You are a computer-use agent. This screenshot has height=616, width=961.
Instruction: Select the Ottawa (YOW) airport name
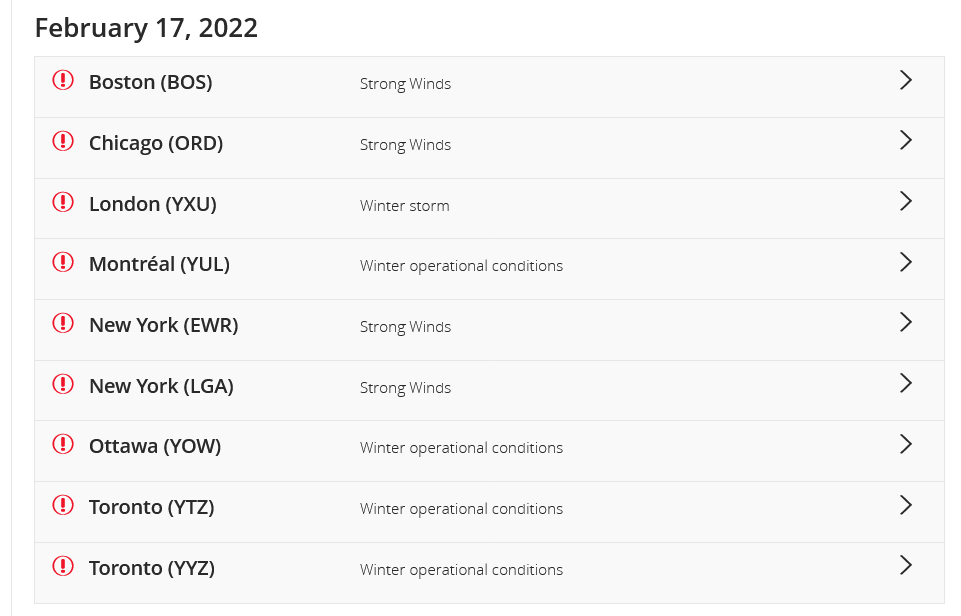tap(155, 446)
